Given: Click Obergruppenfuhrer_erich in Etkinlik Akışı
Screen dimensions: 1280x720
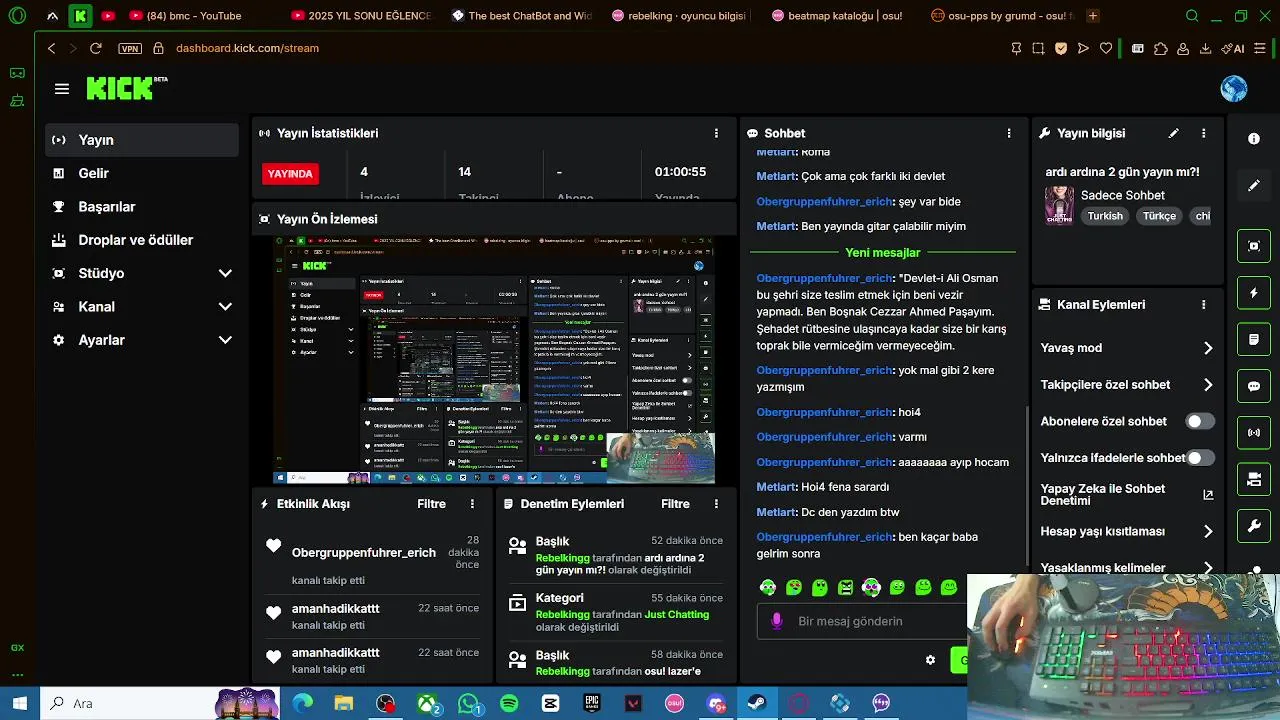Looking at the screenshot, I should tap(364, 553).
